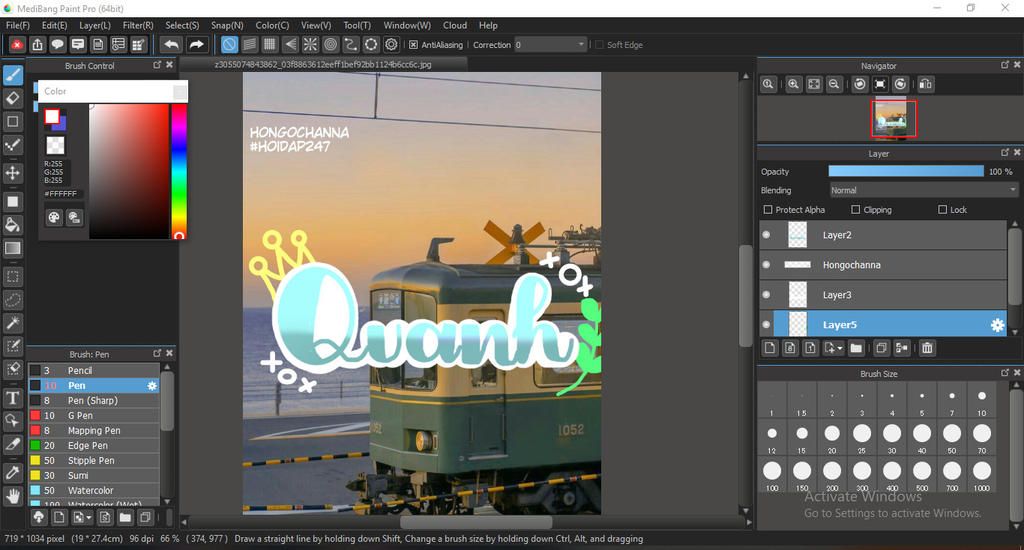This screenshot has width=1024, height=550.
Task: Click the Redo arrow in toolbar
Action: click(196, 44)
